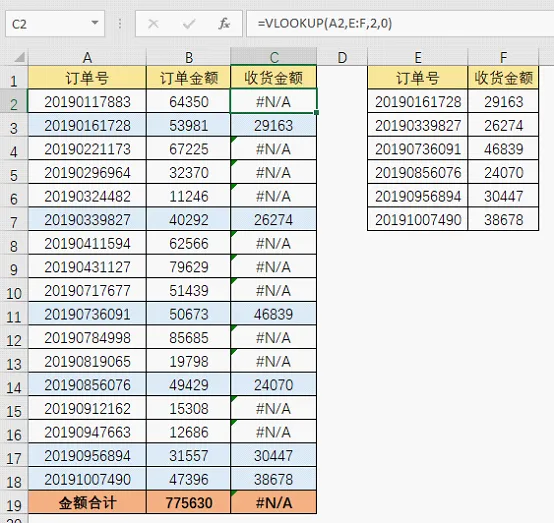Screen dimensions: 554x523
Task: Select cell A4 containing 20190221173
Action: click(87, 149)
